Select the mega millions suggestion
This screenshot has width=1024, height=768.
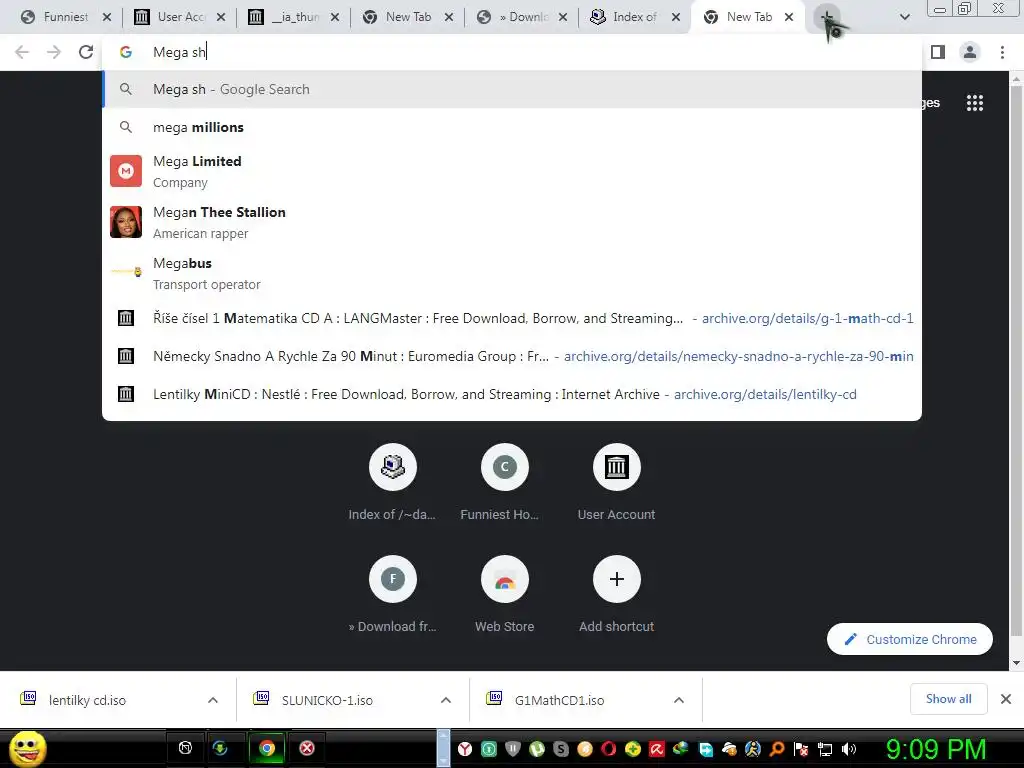[512, 127]
